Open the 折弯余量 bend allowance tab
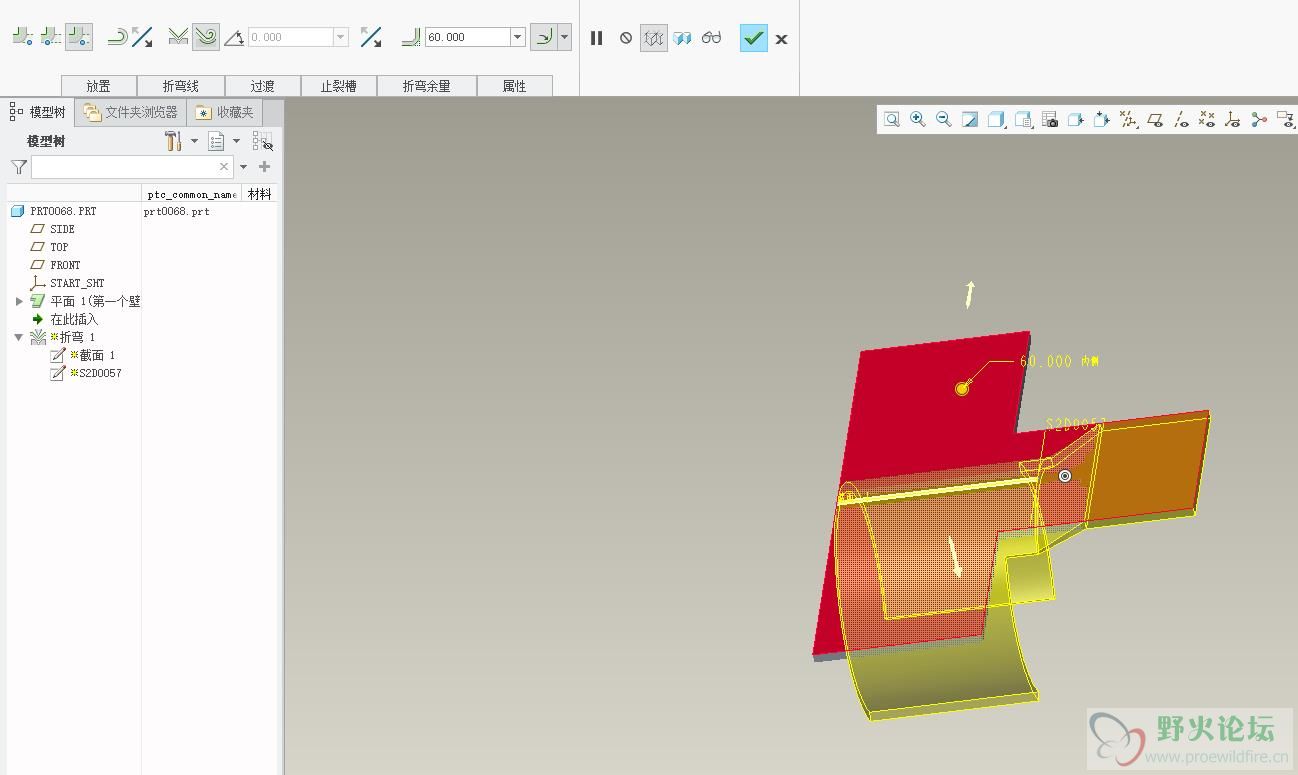This screenshot has width=1298, height=775. [427, 86]
